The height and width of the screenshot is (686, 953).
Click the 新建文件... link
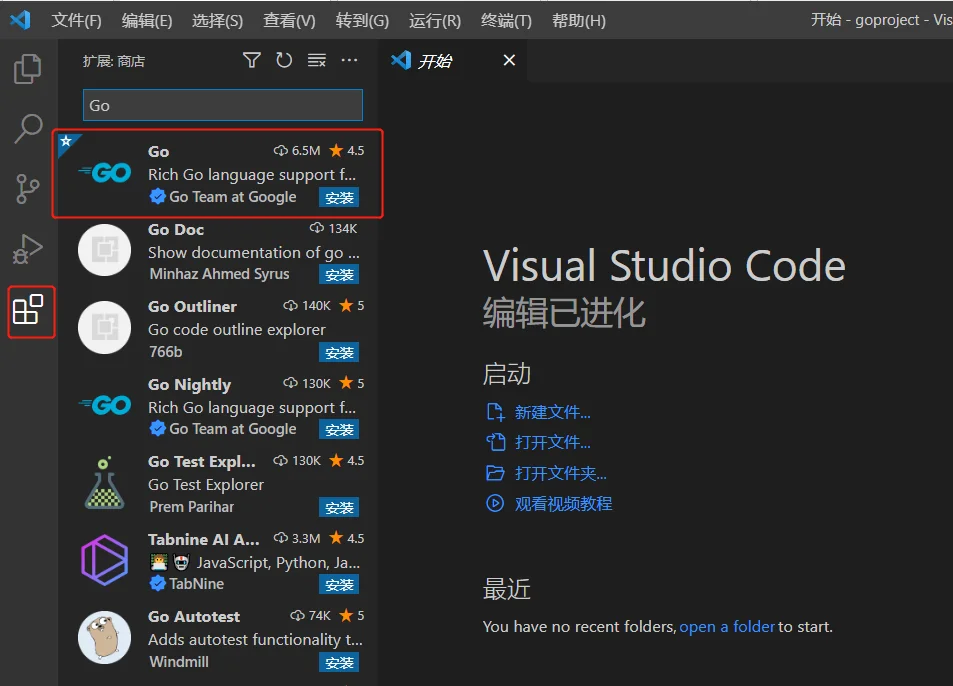(552, 413)
